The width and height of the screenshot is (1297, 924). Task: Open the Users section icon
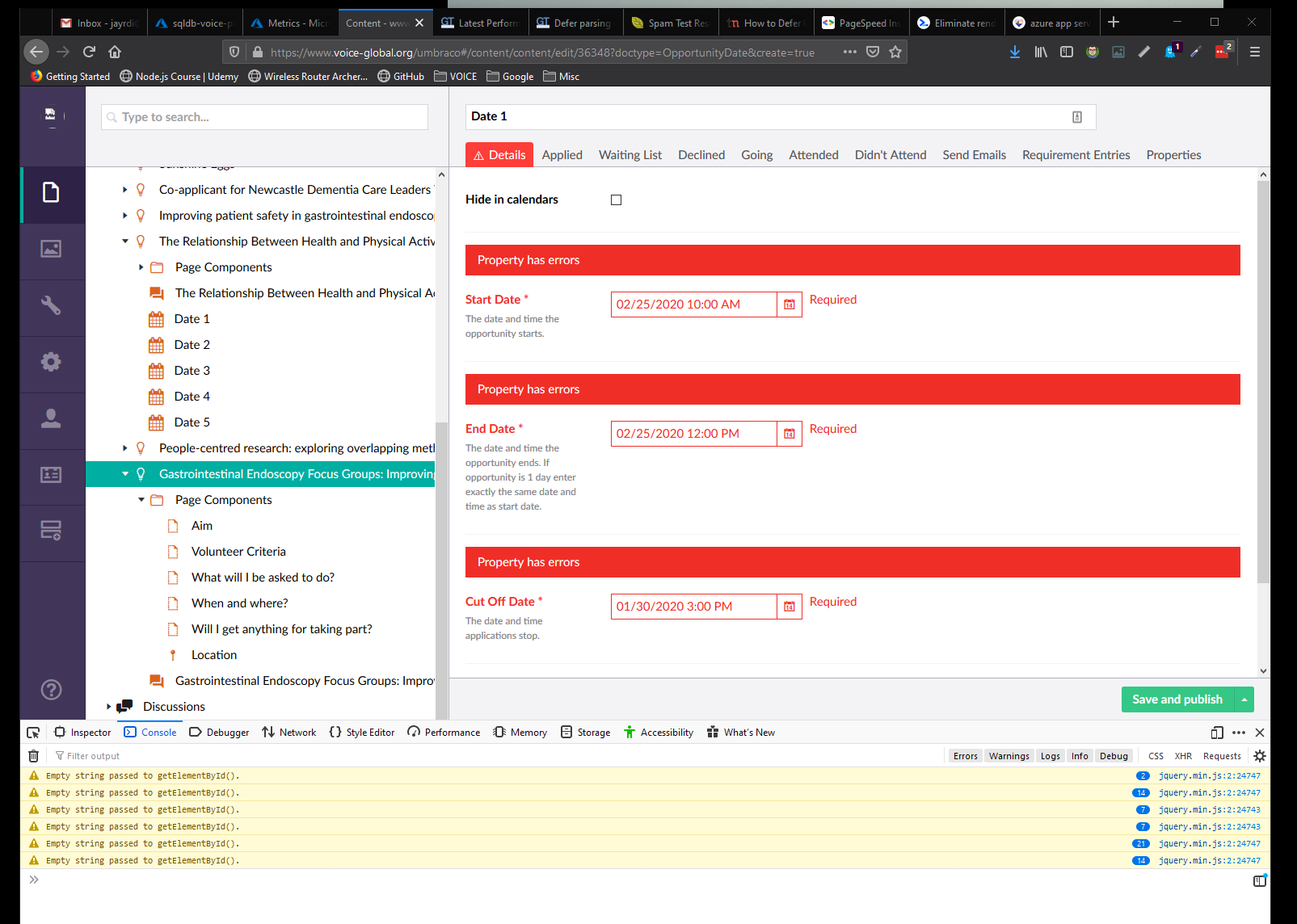pyautogui.click(x=51, y=418)
